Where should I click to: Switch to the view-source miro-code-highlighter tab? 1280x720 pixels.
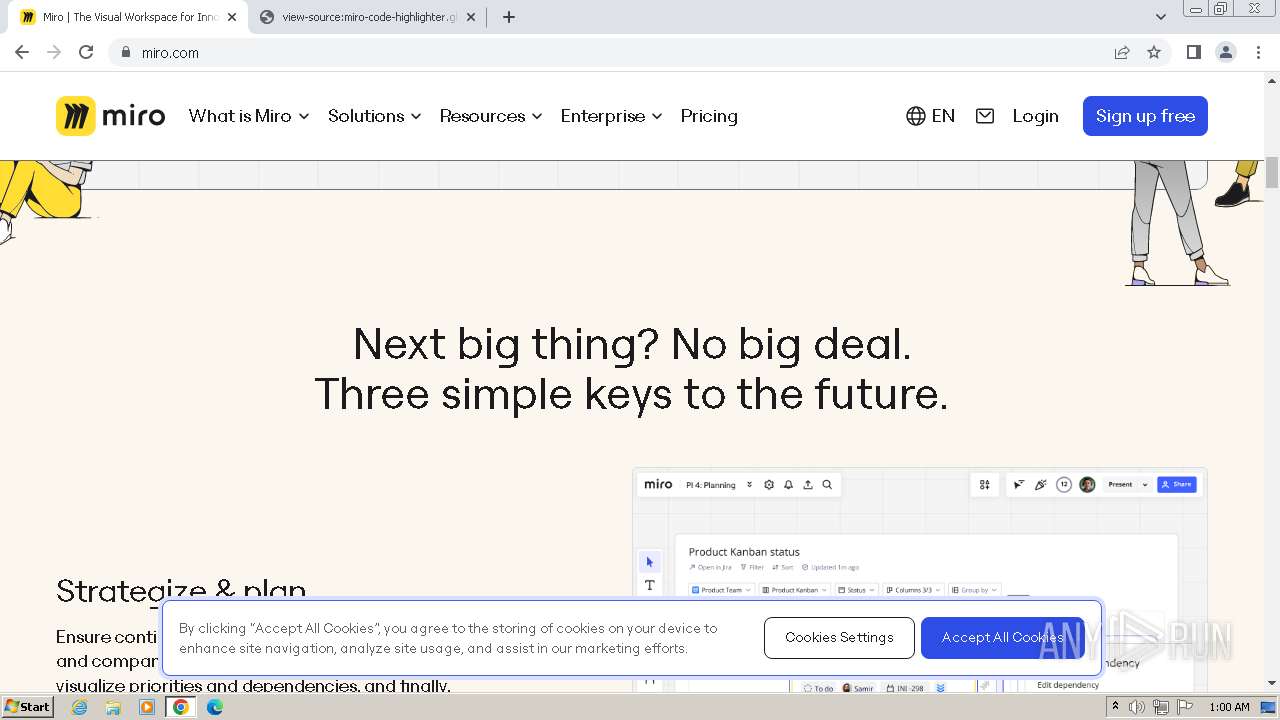pos(365,17)
